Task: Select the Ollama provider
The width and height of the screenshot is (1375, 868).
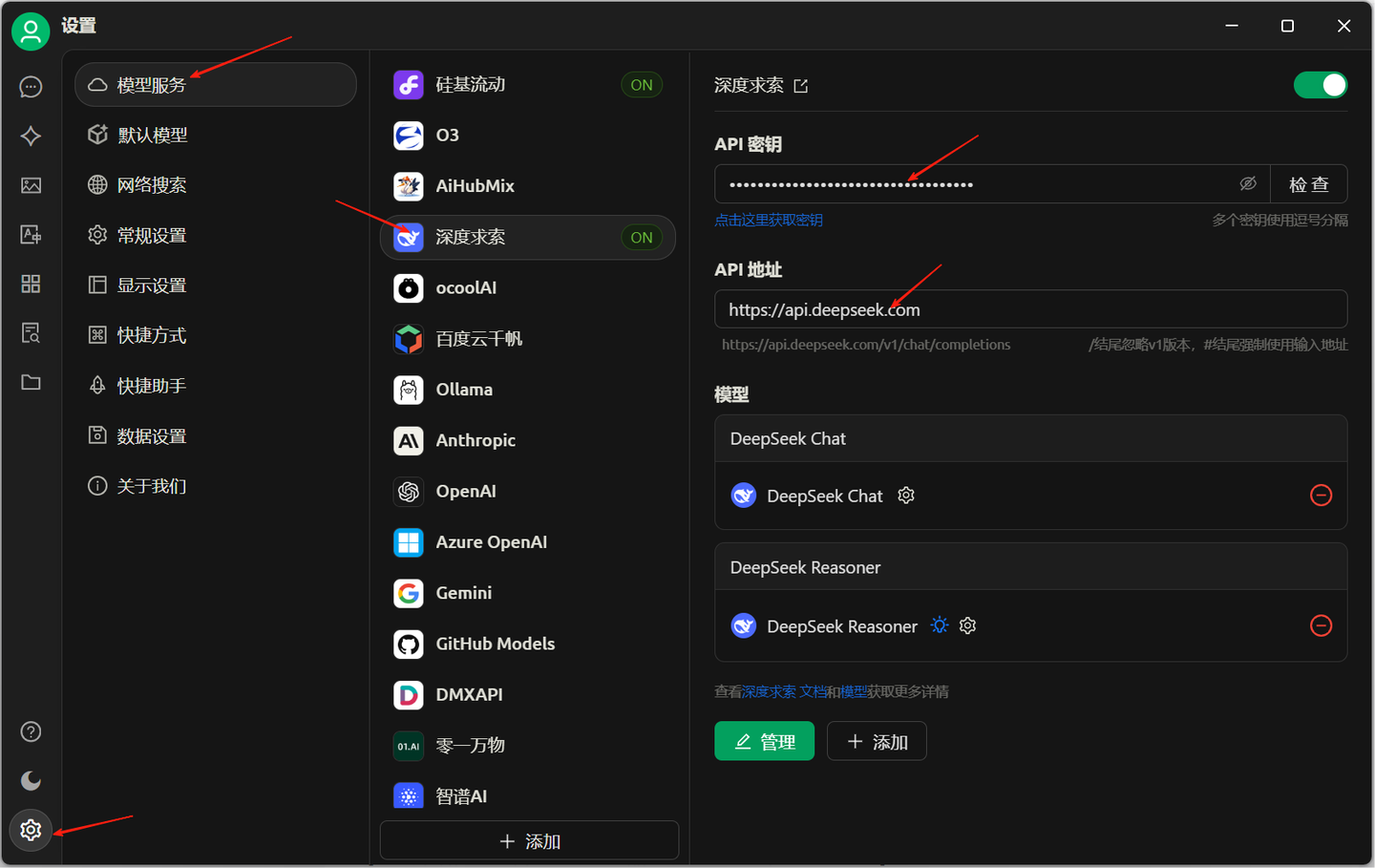Action: 528,390
